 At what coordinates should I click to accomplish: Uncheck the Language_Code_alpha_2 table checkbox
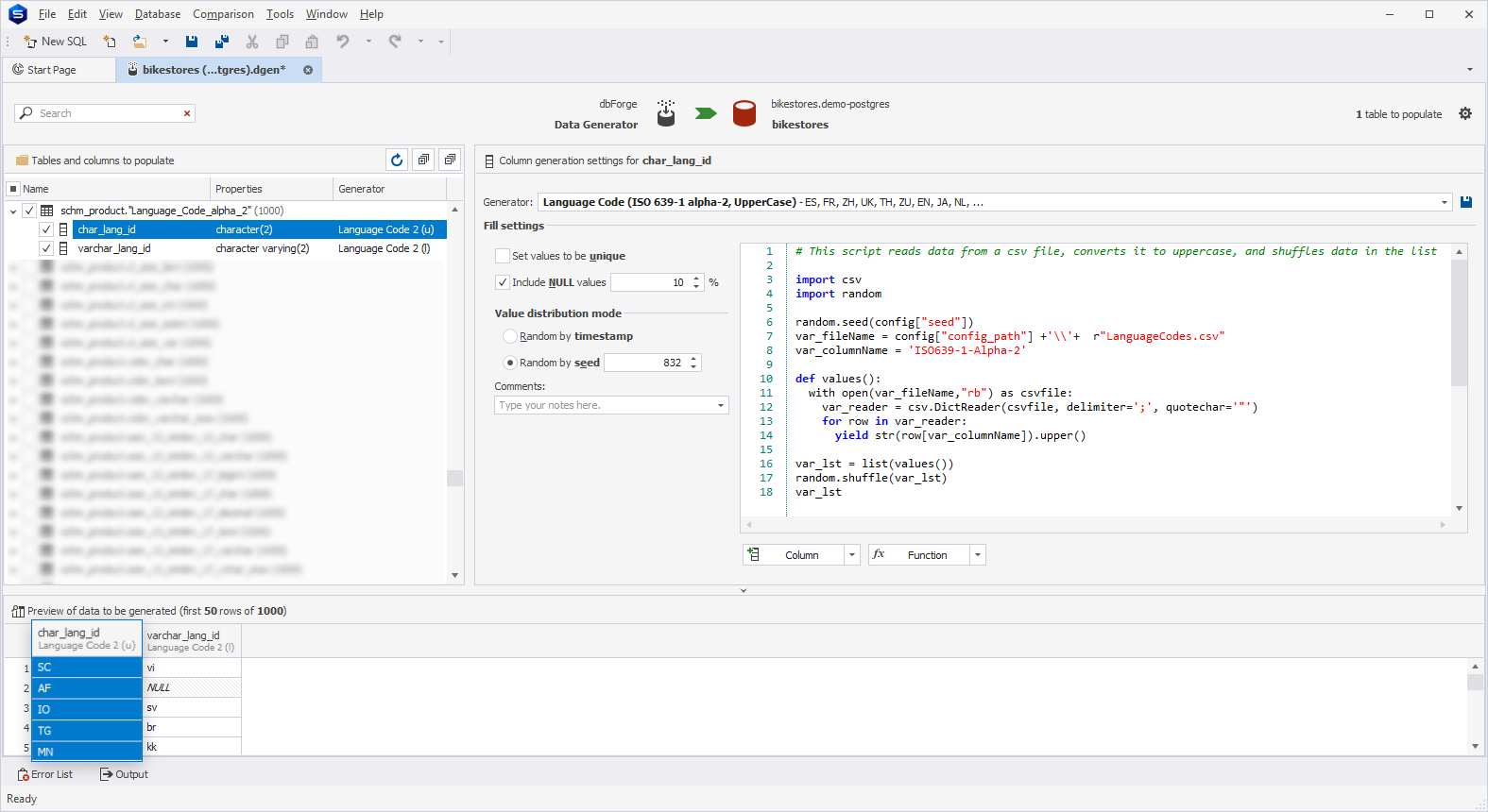point(29,211)
